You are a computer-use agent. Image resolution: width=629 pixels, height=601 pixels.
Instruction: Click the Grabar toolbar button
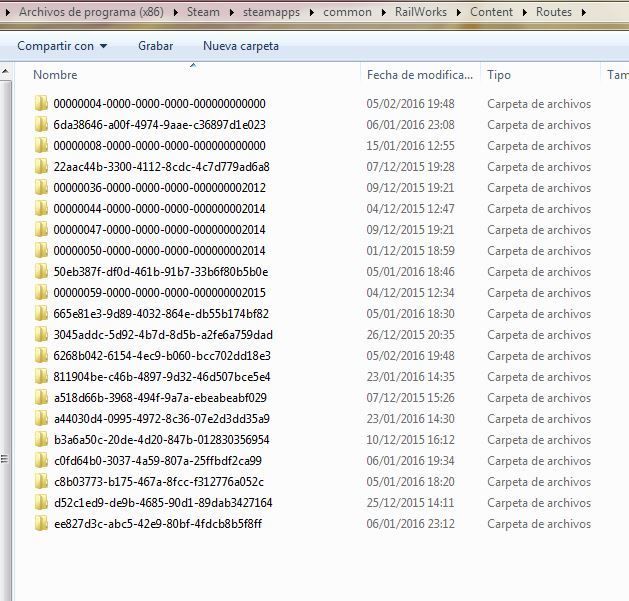(x=156, y=46)
